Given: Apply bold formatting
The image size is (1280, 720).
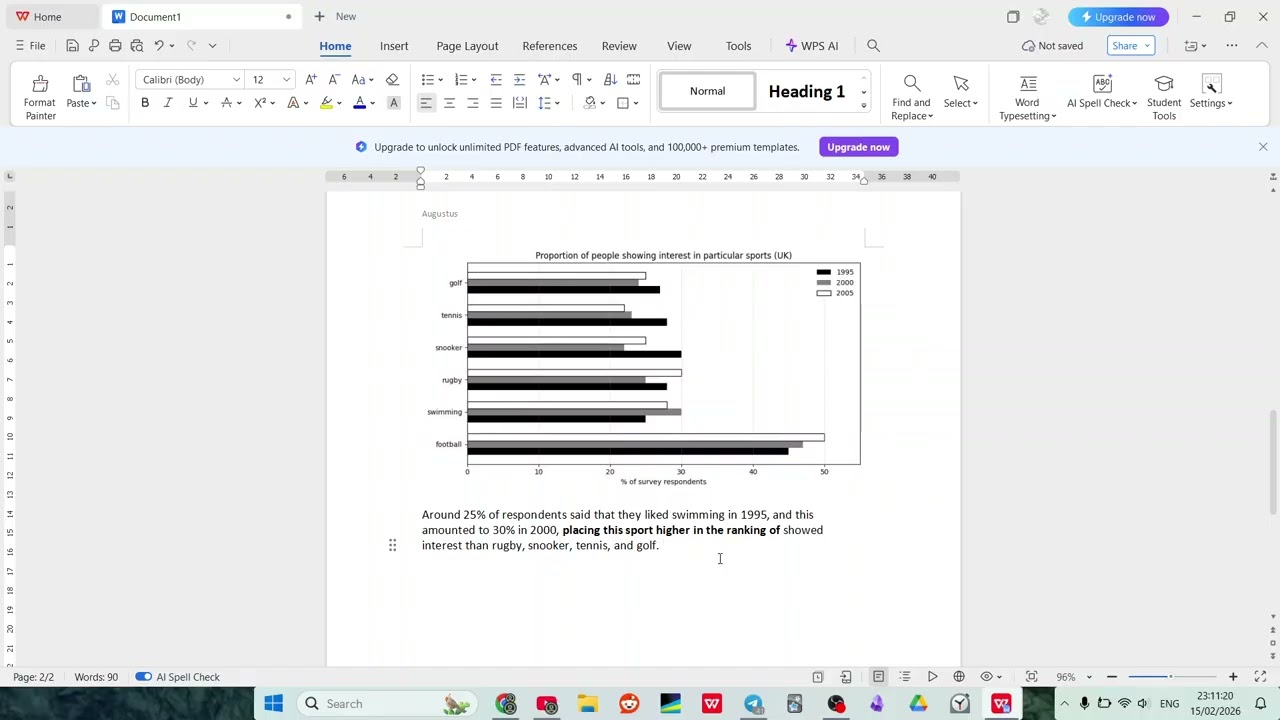Looking at the screenshot, I should point(145,103).
